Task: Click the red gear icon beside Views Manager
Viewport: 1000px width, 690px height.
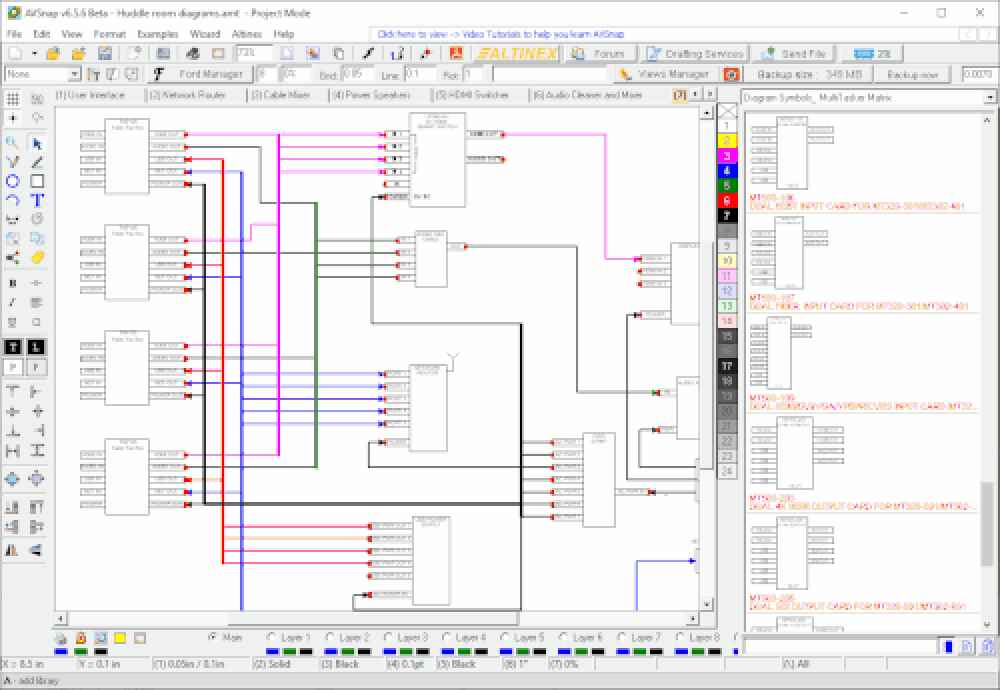Action: pos(731,75)
